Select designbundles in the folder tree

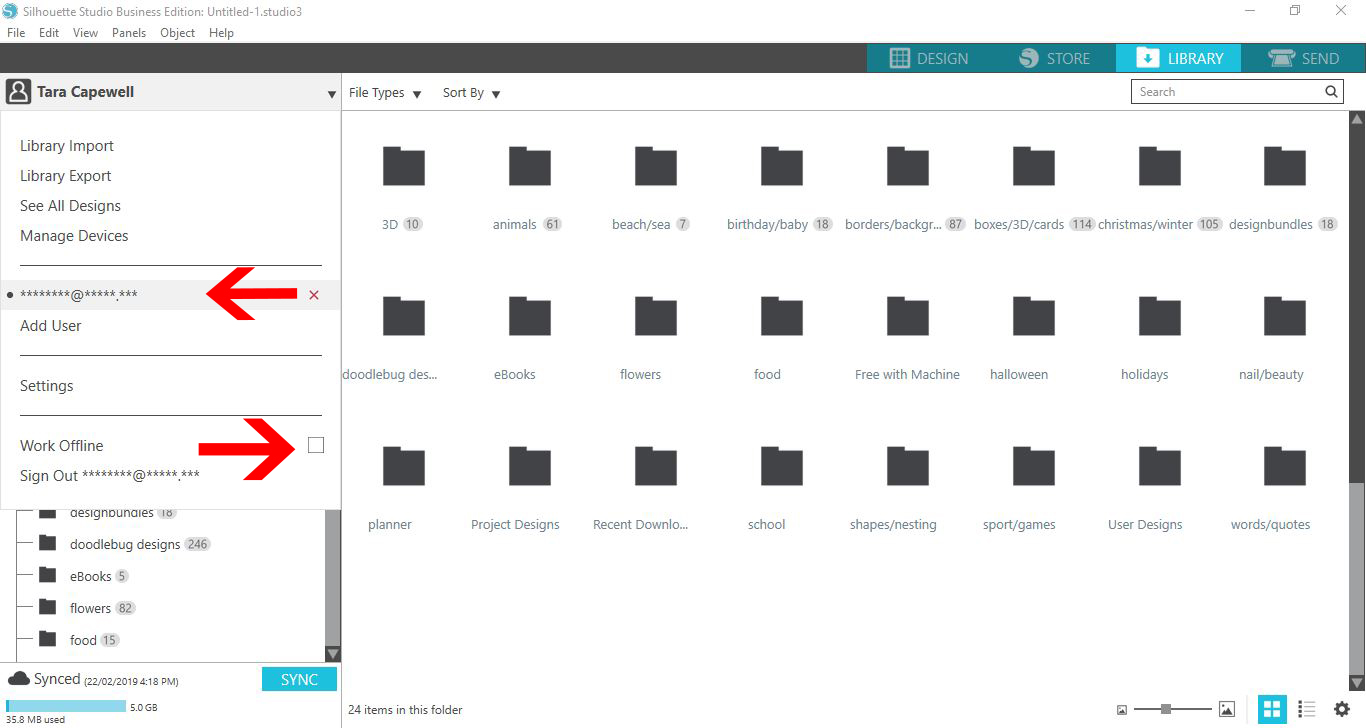pyautogui.click(x=112, y=513)
